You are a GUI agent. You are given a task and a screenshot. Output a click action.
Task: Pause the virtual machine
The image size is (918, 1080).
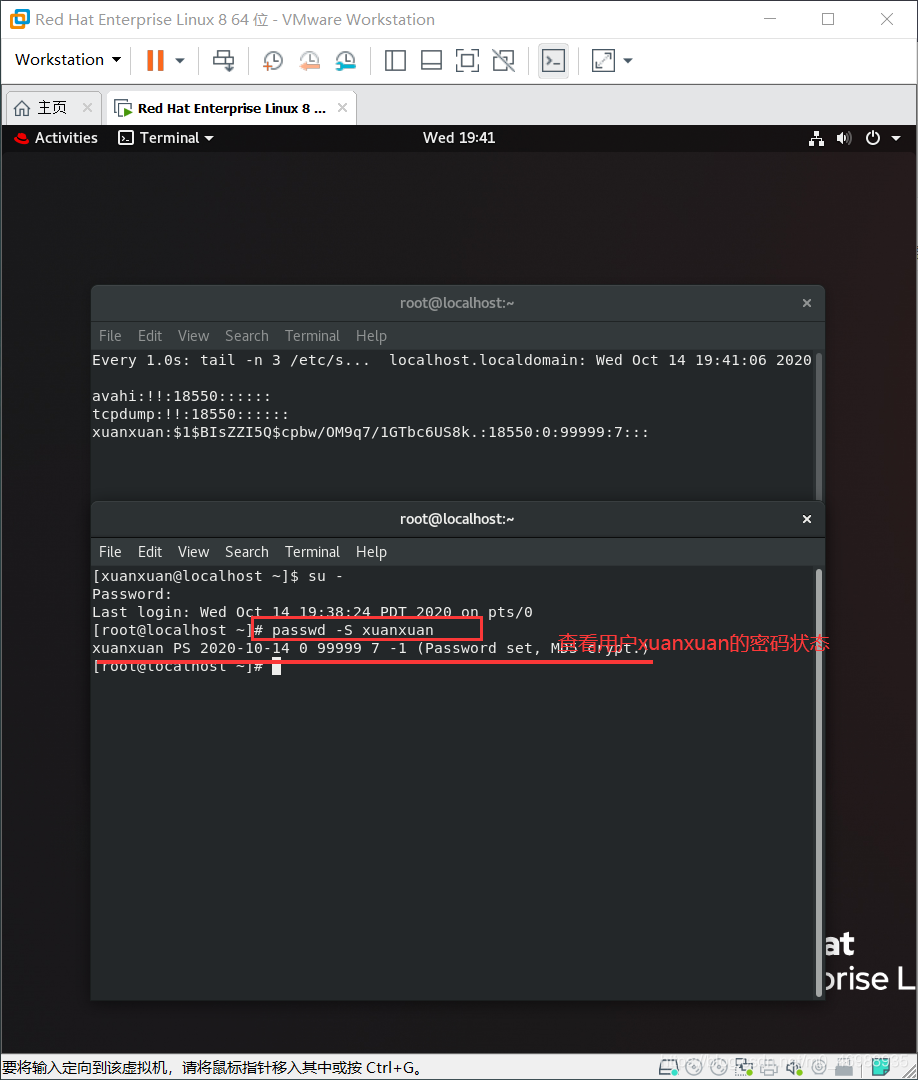(155, 61)
